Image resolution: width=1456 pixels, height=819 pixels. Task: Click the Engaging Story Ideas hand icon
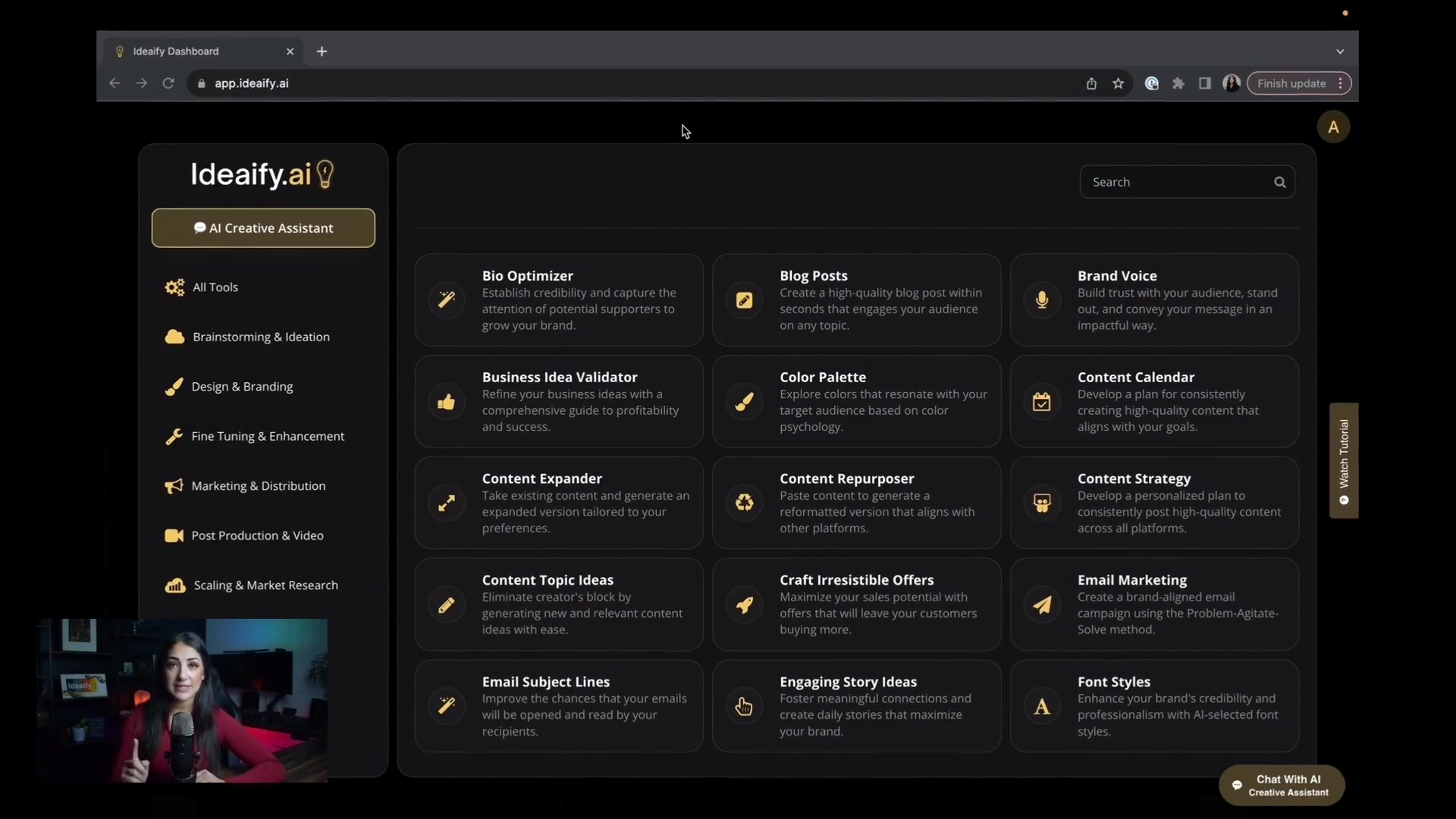[744, 706]
